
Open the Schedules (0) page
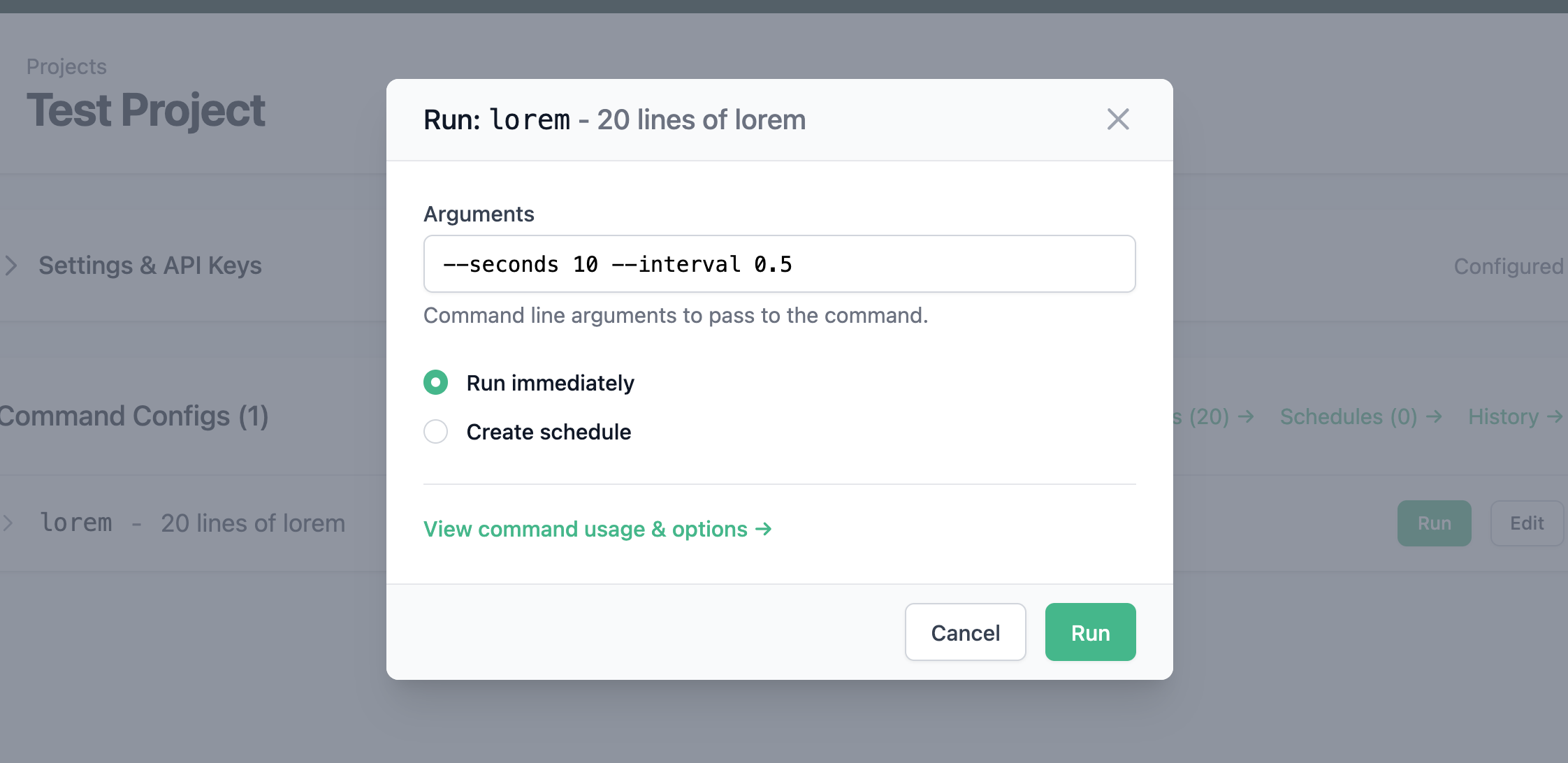1349,416
